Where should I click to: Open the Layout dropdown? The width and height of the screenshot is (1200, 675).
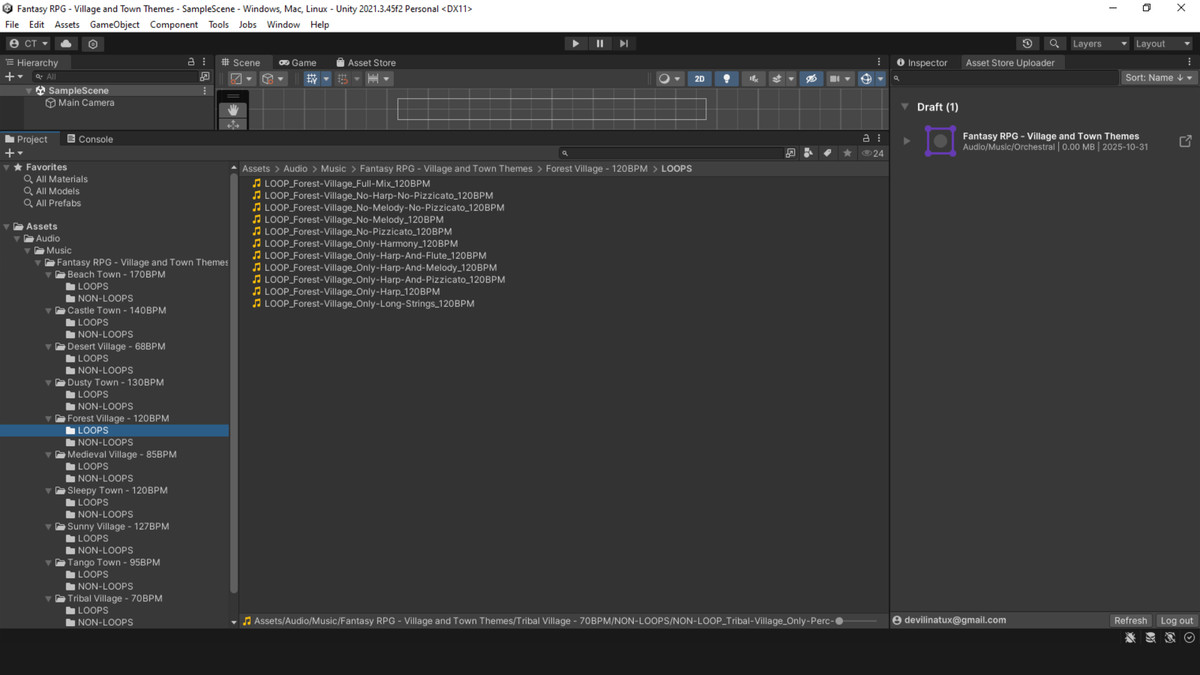(x=1160, y=43)
